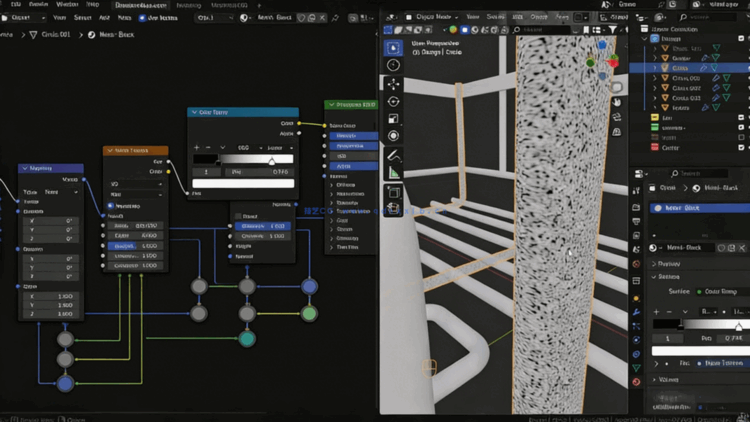Click plus button in Color Ramp node
Viewport: 750px width, 422px height.
click(197, 148)
